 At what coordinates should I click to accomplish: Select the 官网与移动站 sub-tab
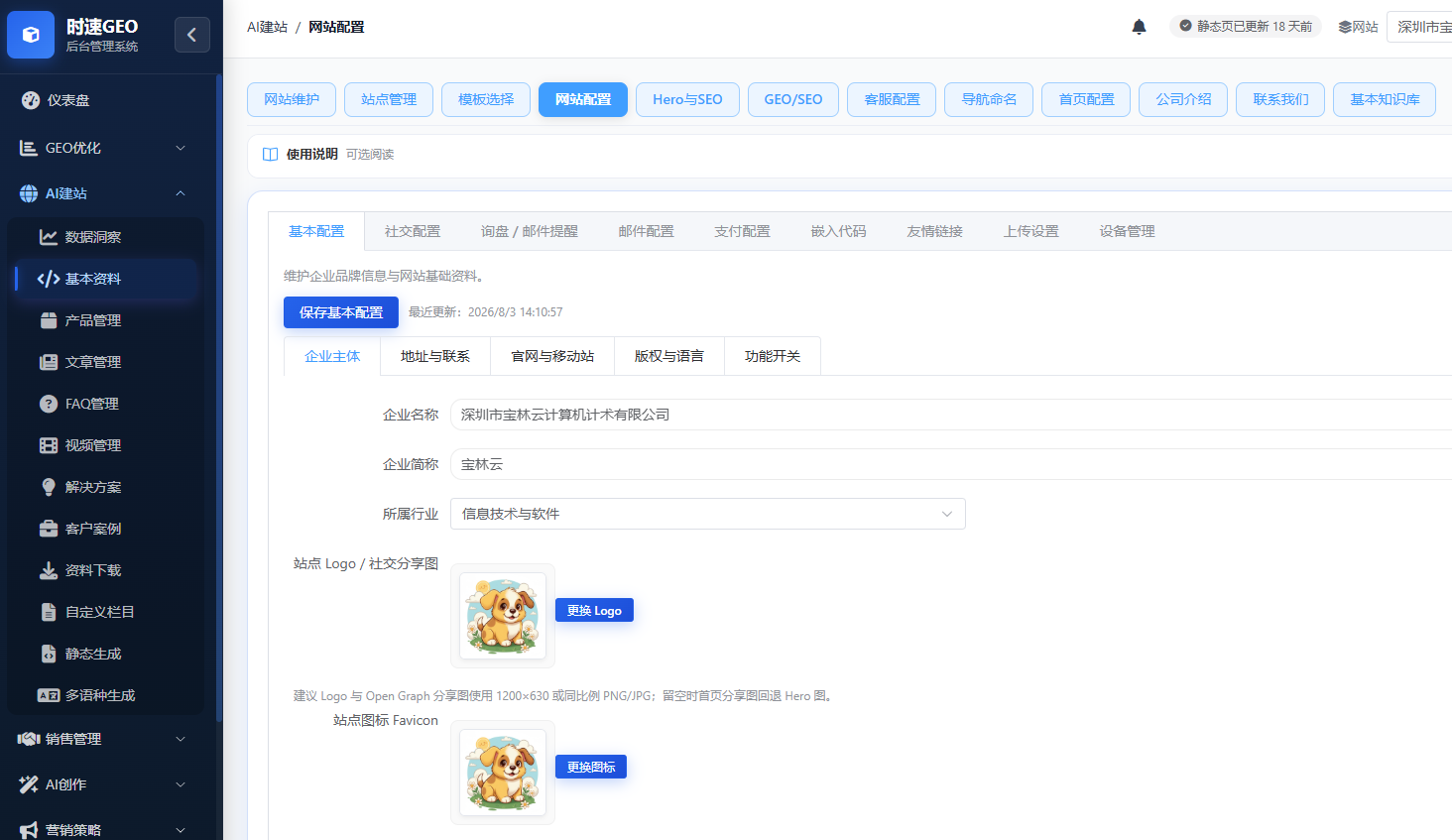[552, 356]
